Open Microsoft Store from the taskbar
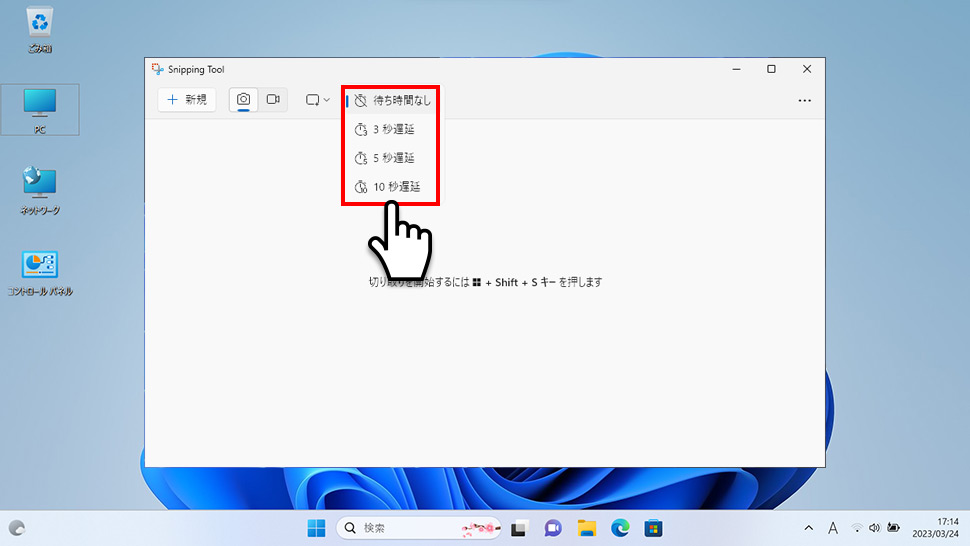Viewport: 970px width, 546px height. click(x=653, y=528)
